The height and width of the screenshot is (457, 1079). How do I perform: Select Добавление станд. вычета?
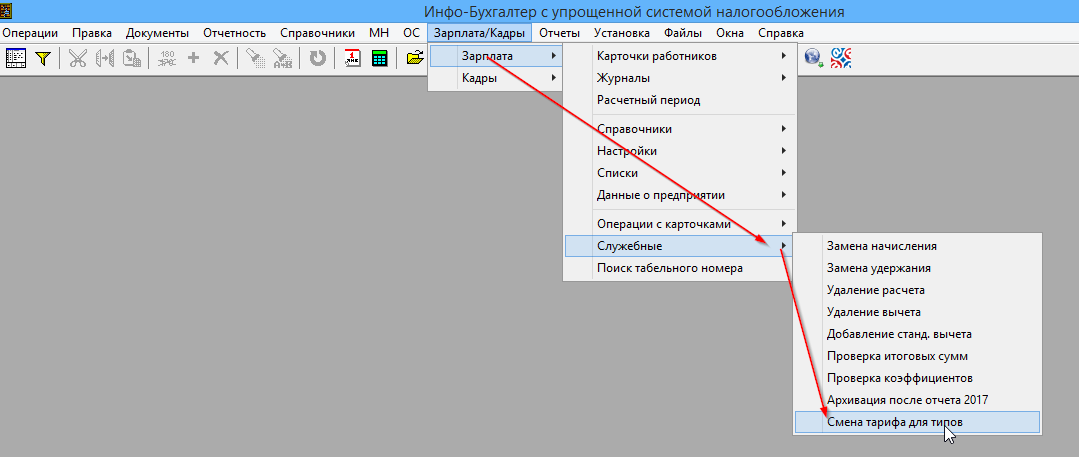(x=917, y=334)
